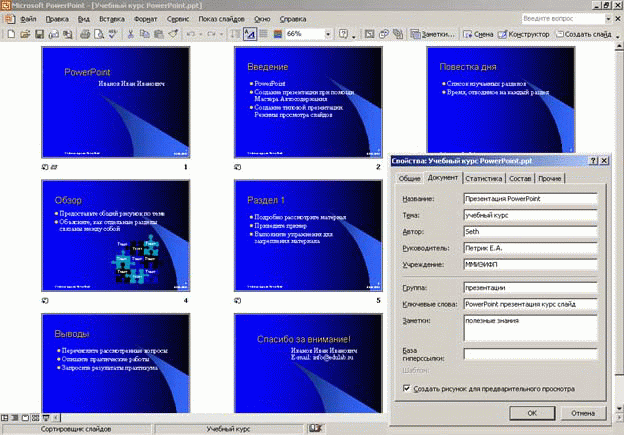The image size is (624, 435).
Task: Open the Формат menu
Action: [145, 19]
